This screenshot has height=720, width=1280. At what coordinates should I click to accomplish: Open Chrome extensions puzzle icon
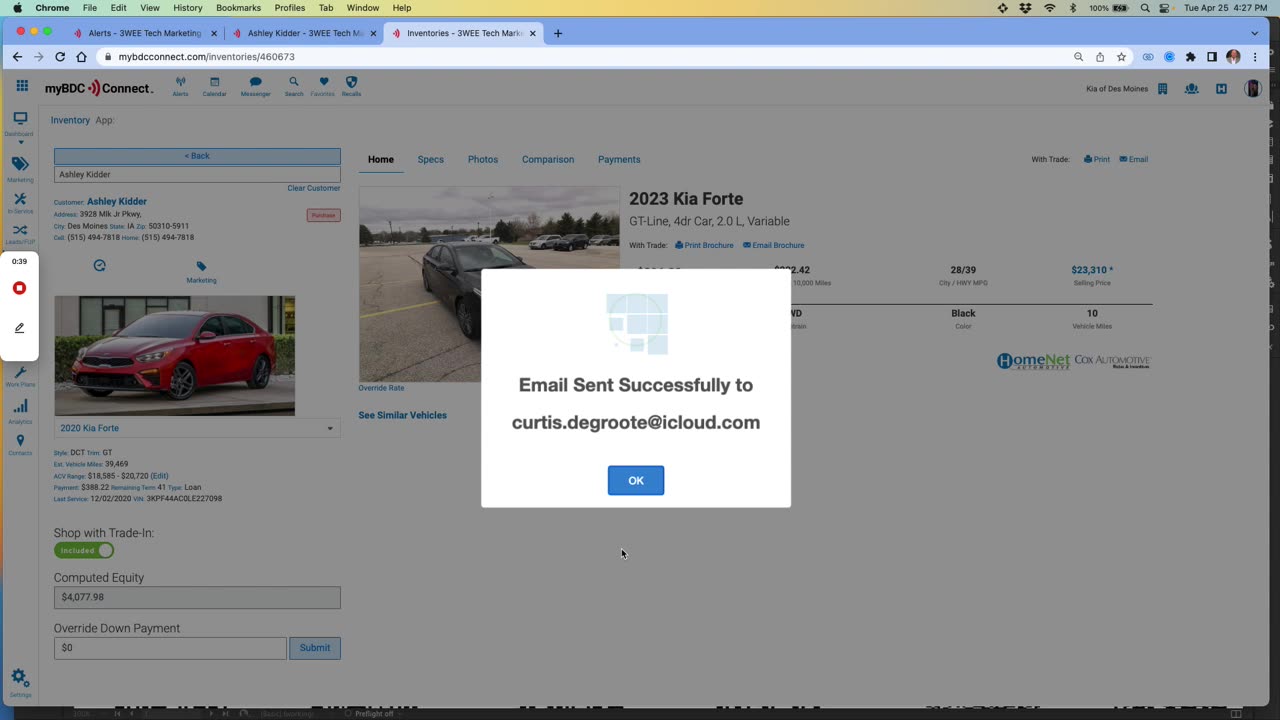click(1190, 57)
